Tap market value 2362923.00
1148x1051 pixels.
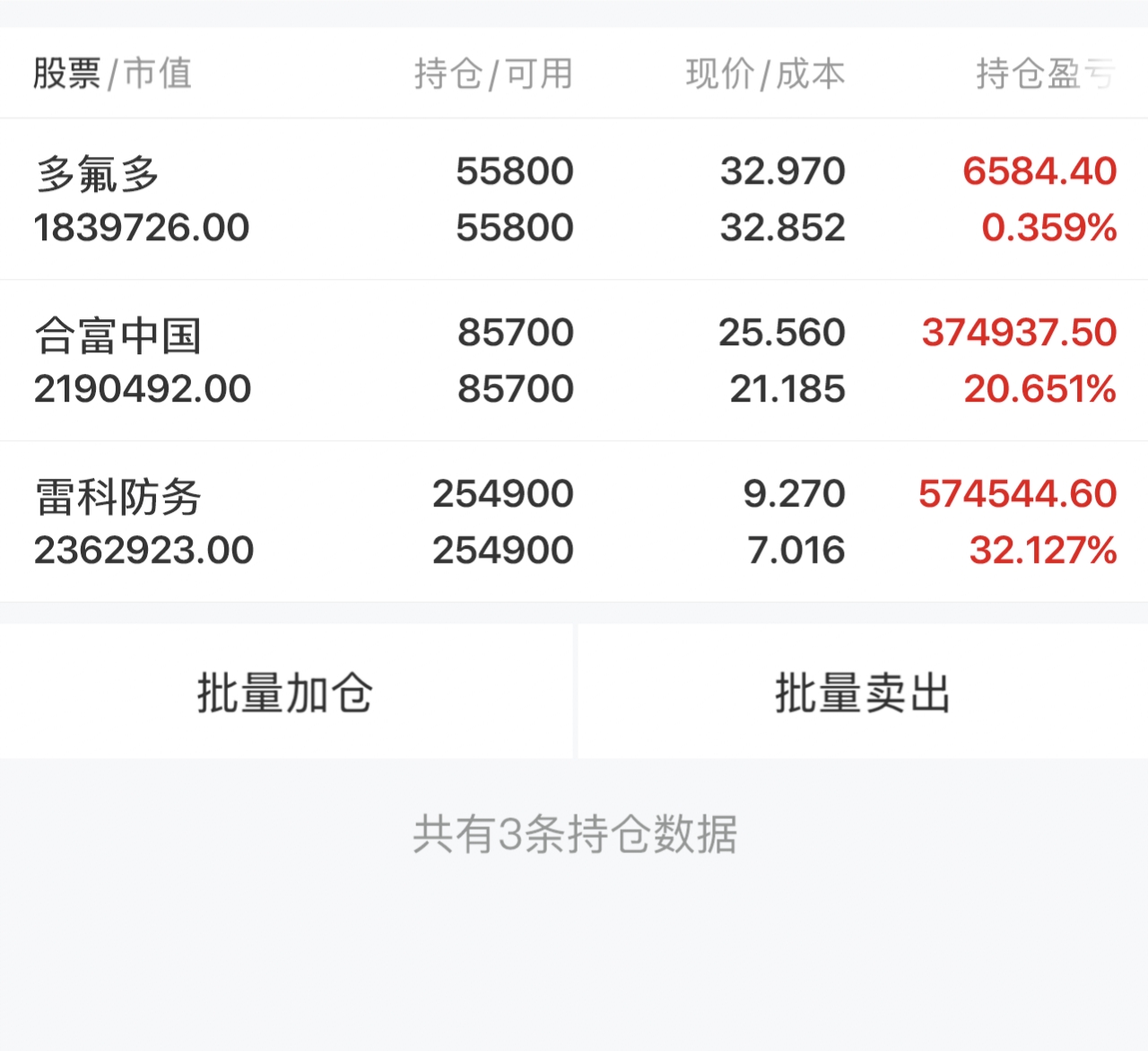pyautogui.click(x=143, y=551)
